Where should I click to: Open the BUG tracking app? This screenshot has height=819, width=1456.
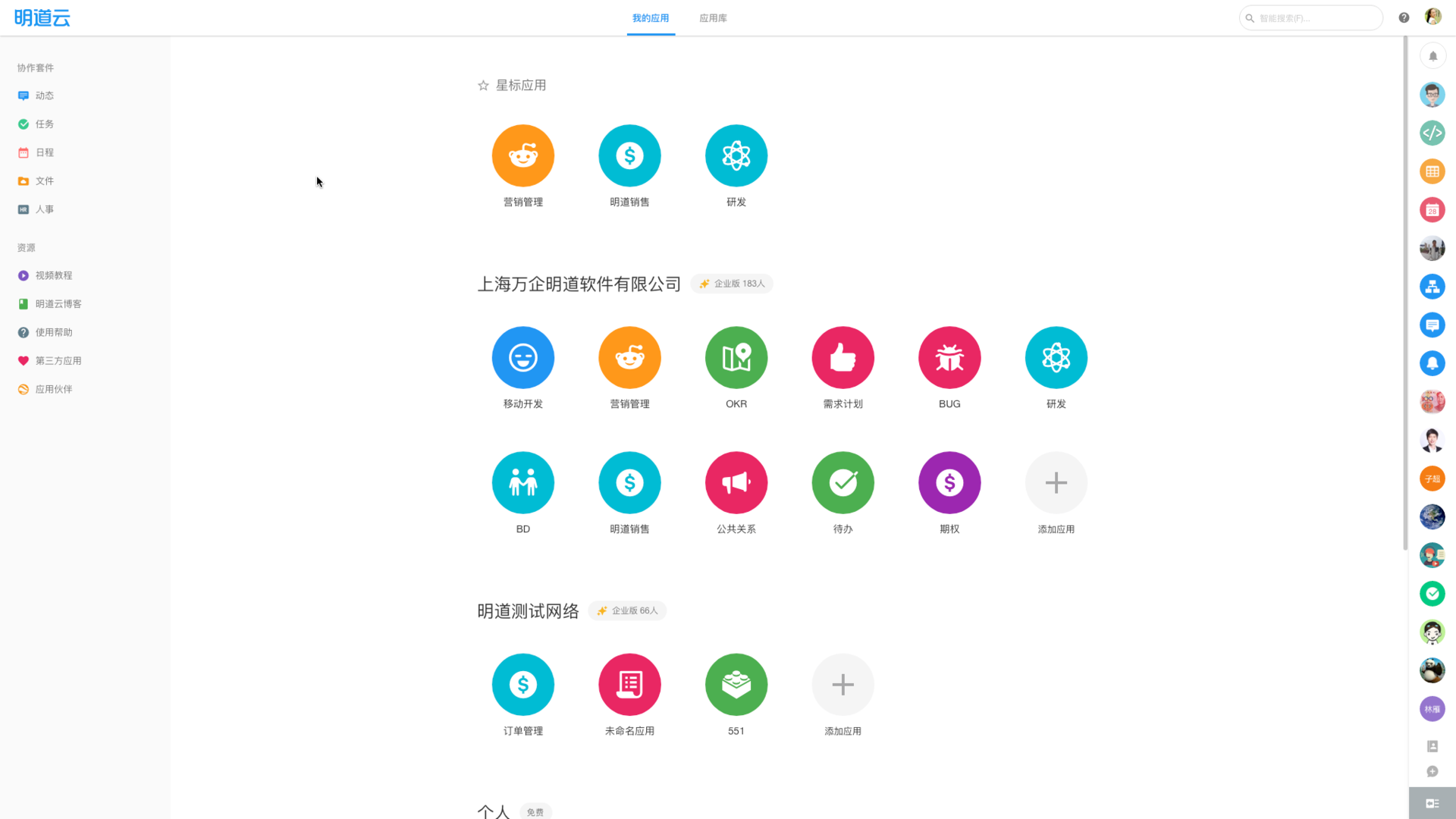[x=949, y=357]
